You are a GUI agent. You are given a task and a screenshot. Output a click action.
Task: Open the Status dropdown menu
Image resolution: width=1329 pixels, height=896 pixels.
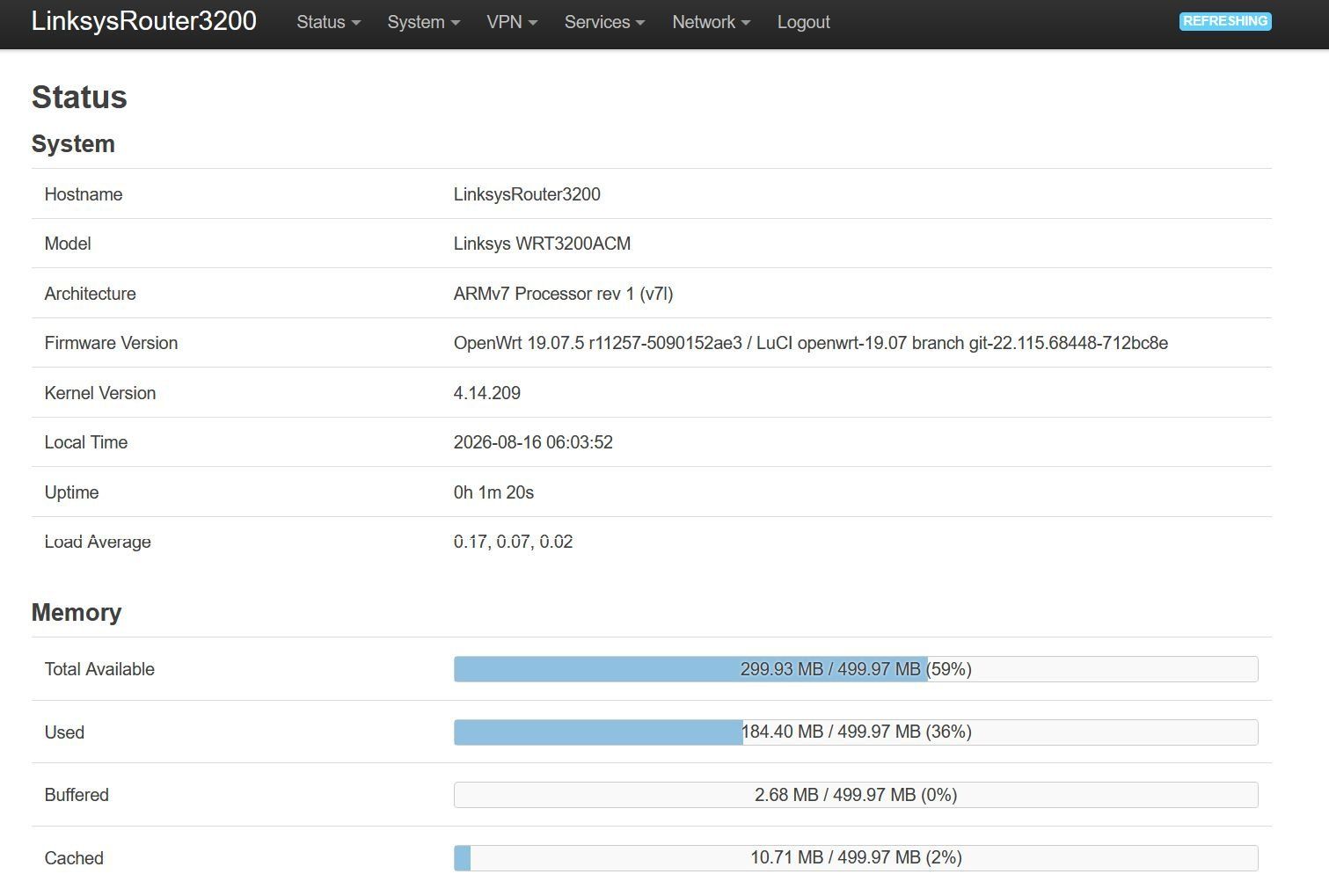coord(328,22)
